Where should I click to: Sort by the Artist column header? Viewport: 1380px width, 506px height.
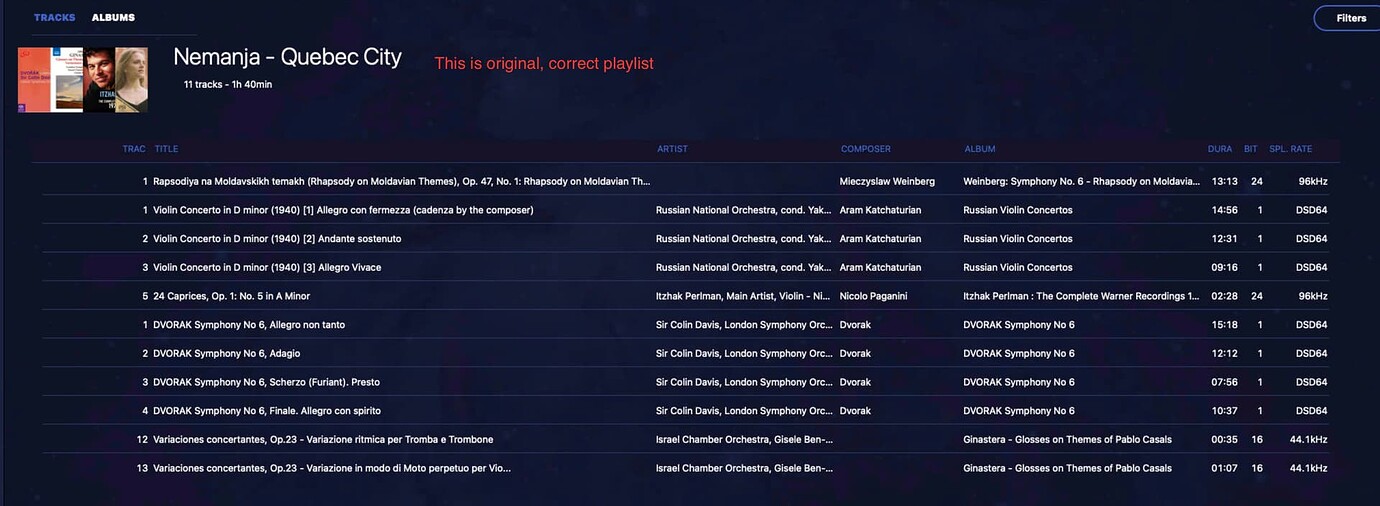[x=672, y=149]
